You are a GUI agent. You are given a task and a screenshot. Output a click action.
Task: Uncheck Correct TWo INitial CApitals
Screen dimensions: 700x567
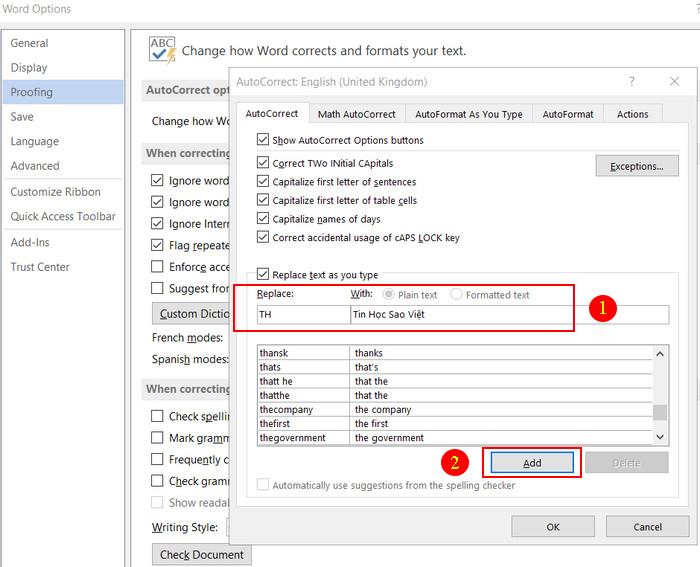[x=263, y=163]
